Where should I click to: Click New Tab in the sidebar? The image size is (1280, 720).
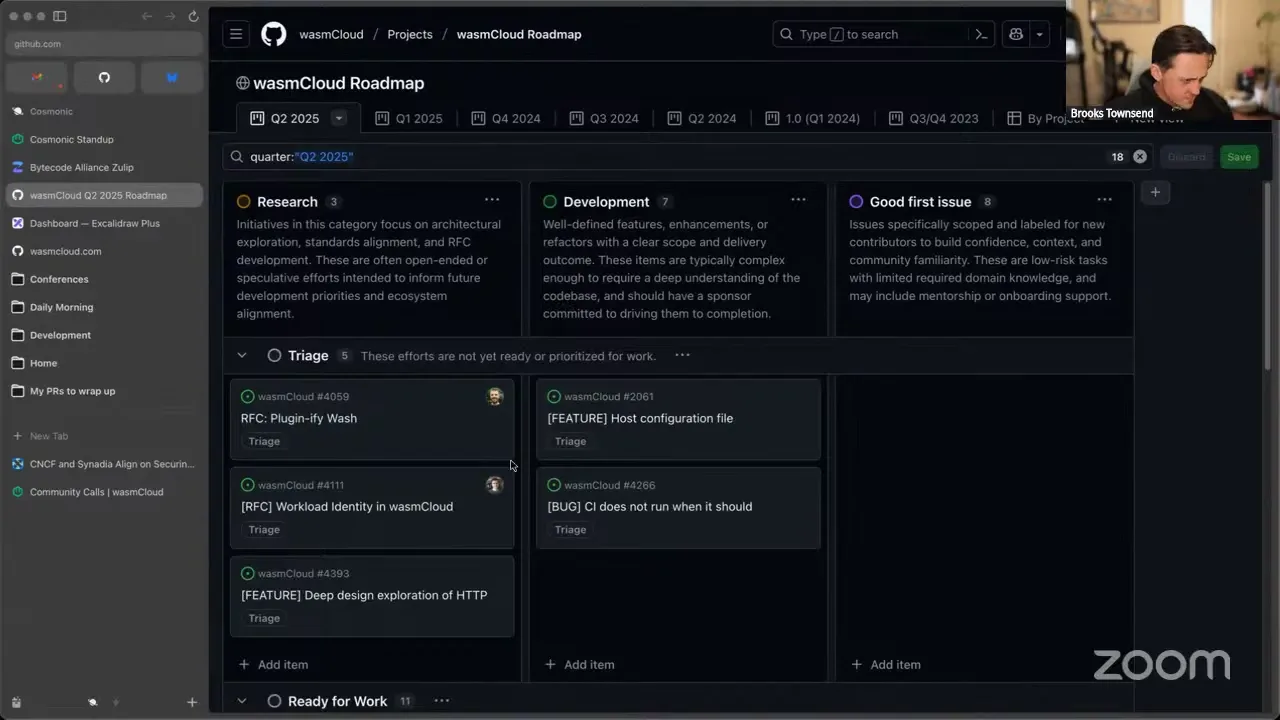[x=104, y=436]
